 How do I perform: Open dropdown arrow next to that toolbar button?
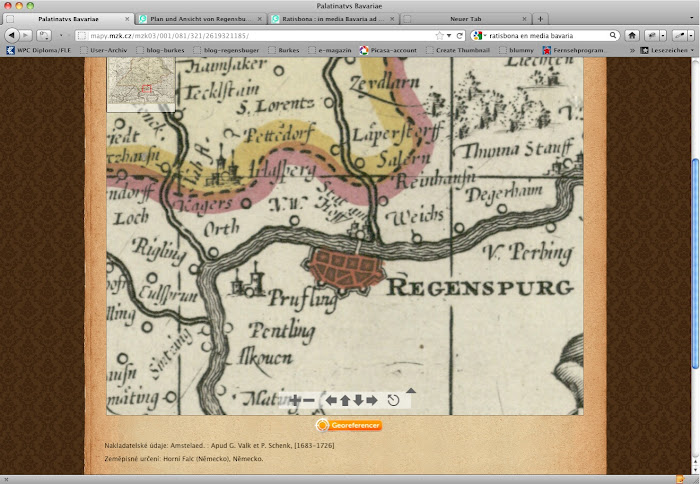click(x=663, y=35)
